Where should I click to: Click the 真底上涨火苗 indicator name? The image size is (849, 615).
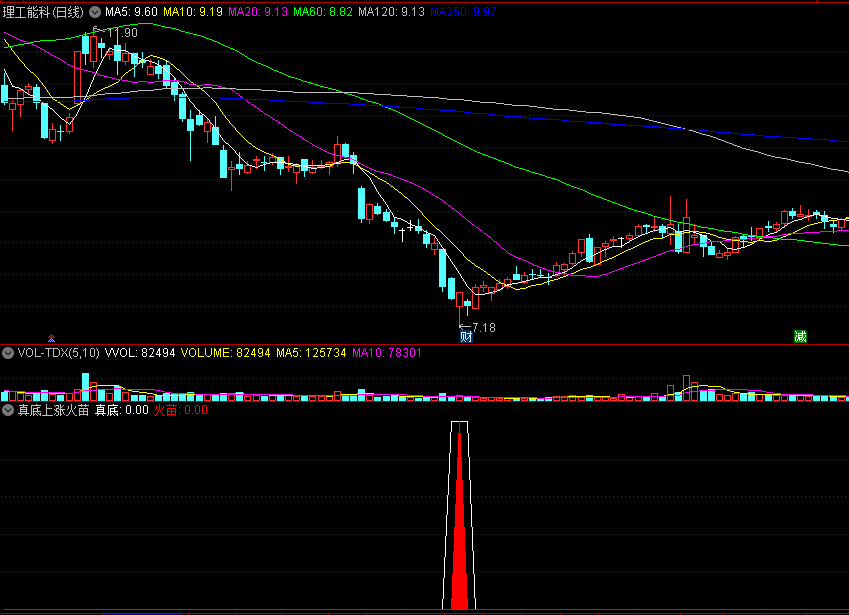pos(53,410)
